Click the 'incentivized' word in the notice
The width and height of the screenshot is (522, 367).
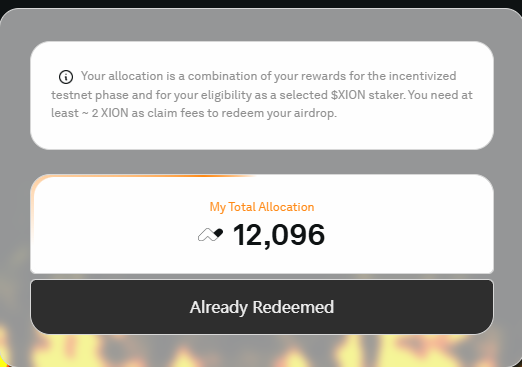click(422, 76)
